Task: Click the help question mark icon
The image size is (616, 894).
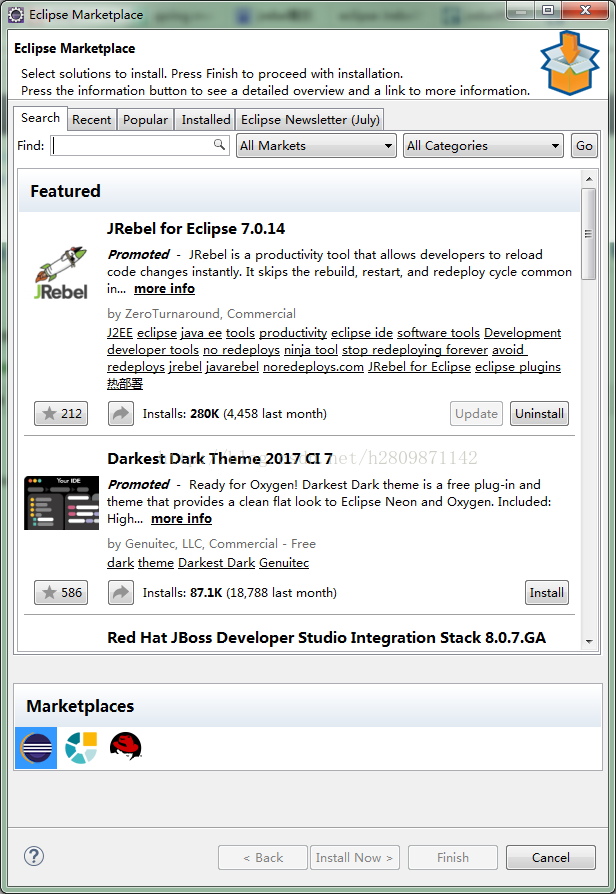Action: [34, 856]
